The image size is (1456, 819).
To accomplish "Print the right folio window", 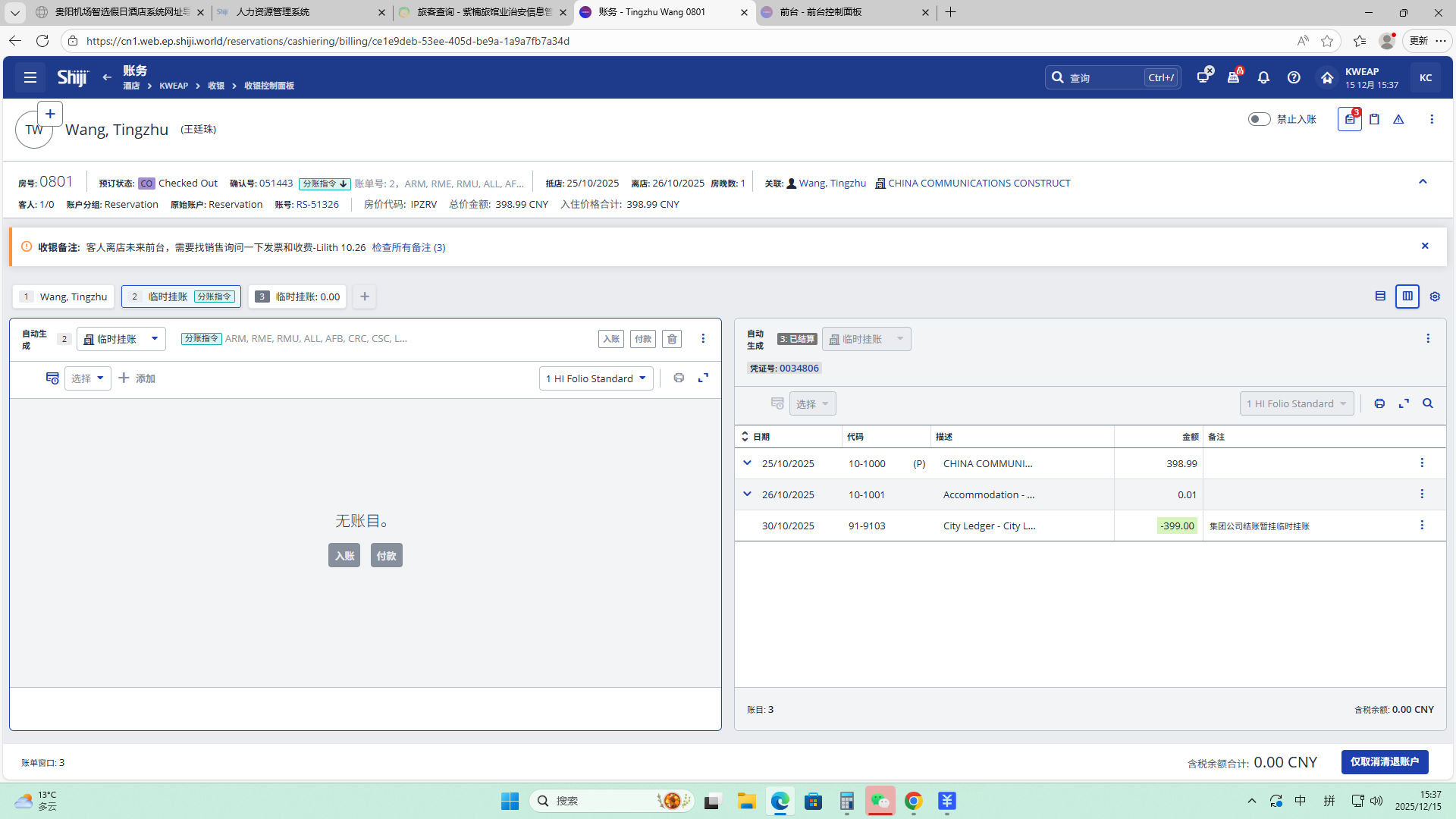I will click(1379, 403).
